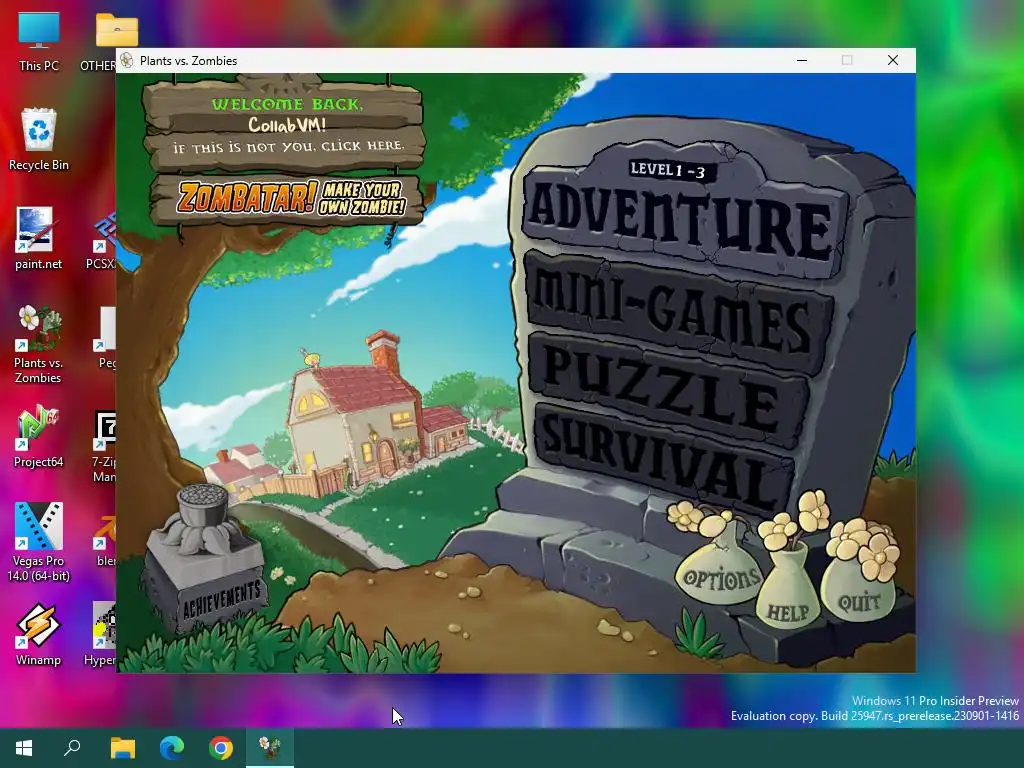Click the CollabVM! player name on the sign
The width and height of the screenshot is (1024, 768).
(x=287, y=124)
